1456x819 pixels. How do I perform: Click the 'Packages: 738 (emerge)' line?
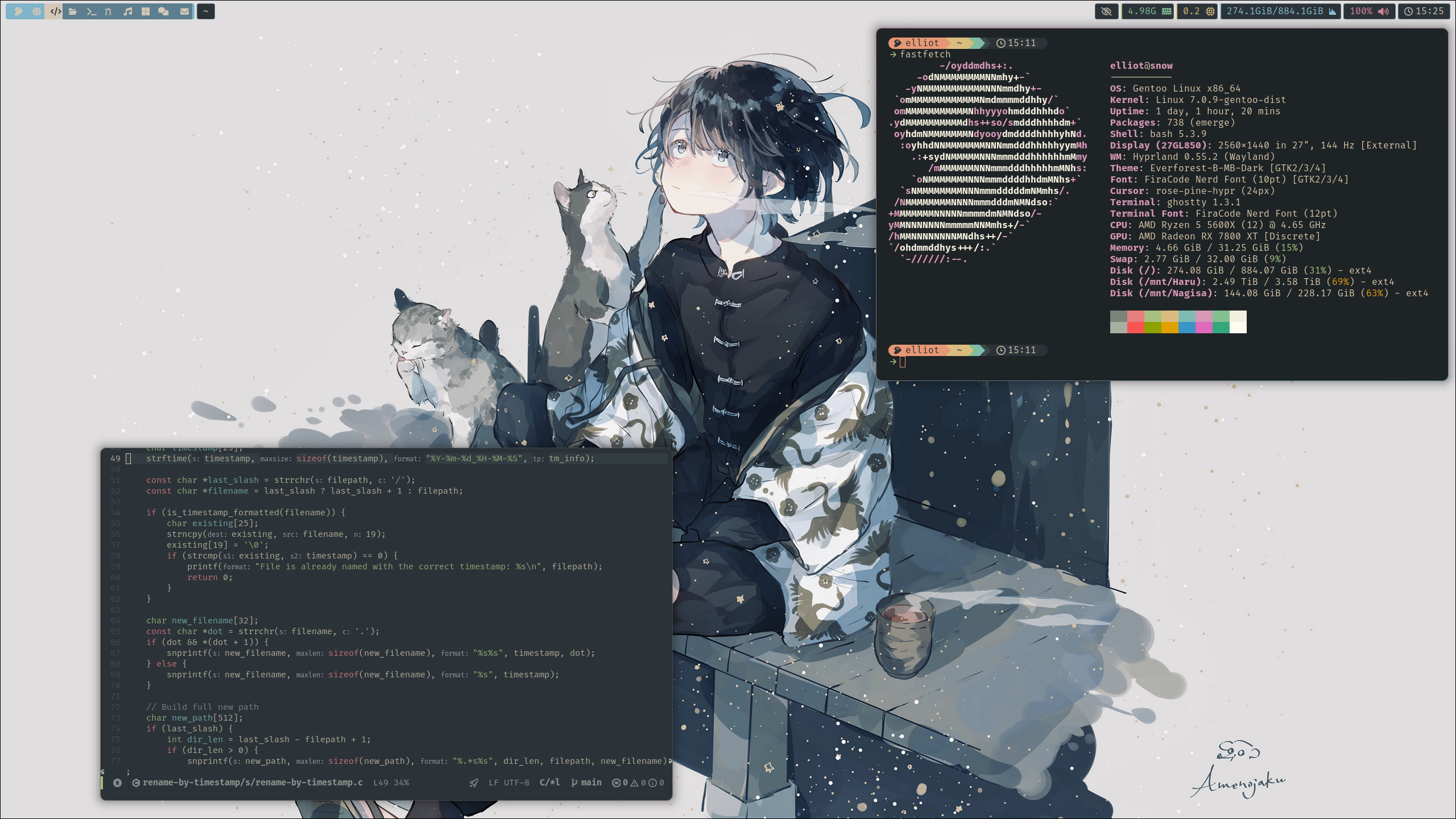tap(1172, 122)
